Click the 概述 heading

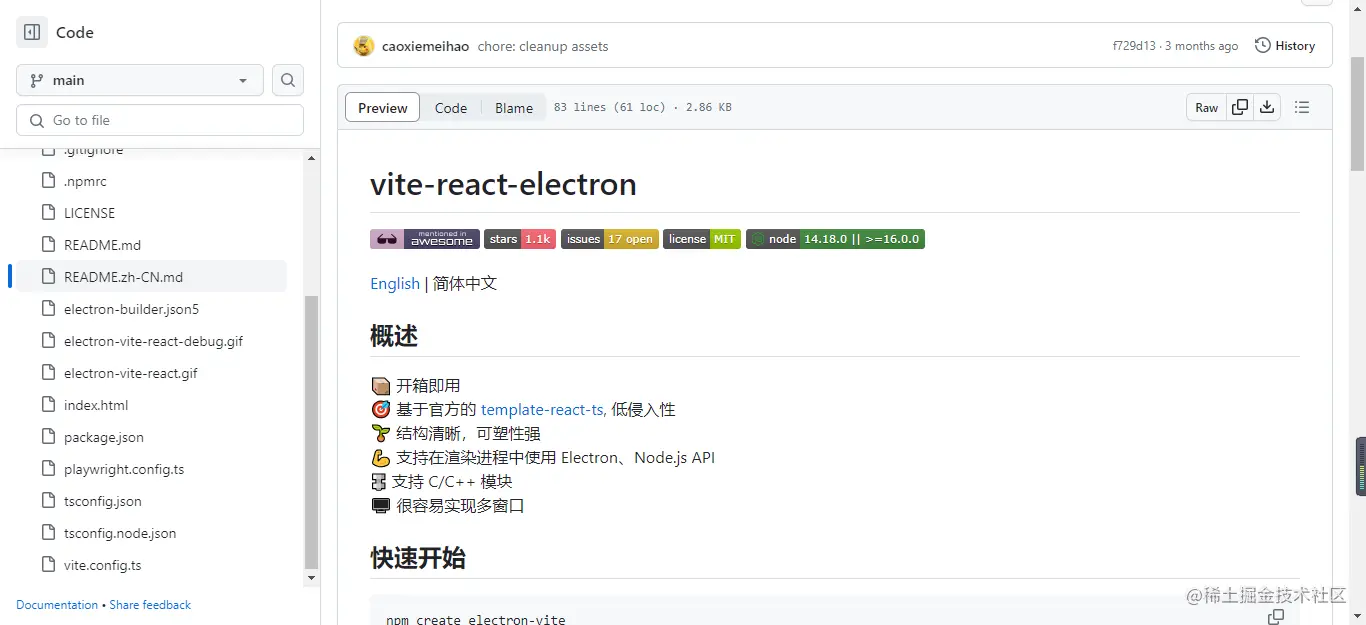(394, 336)
